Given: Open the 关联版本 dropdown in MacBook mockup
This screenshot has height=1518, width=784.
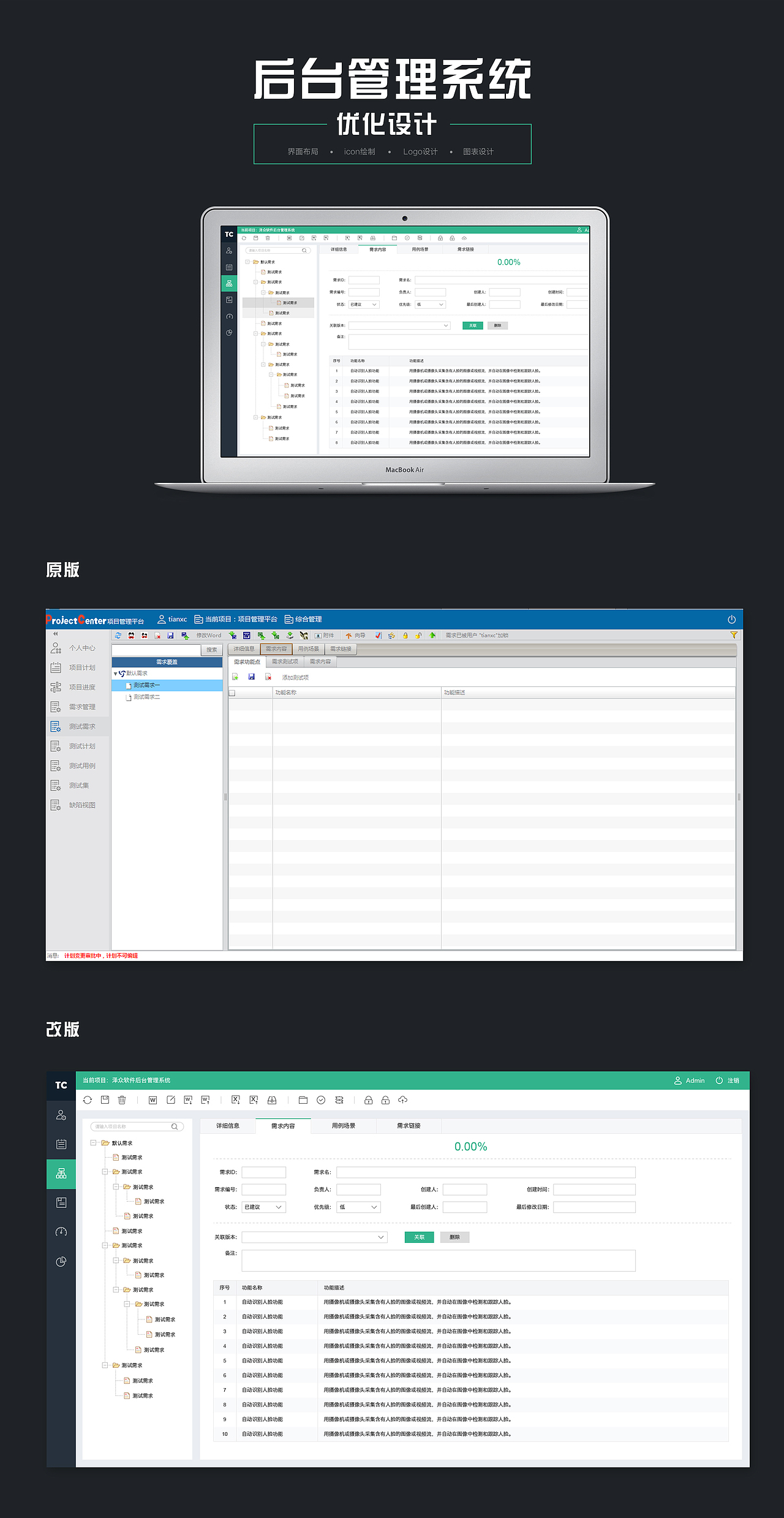Looking at the screenshot, I should tap(399, 325).
